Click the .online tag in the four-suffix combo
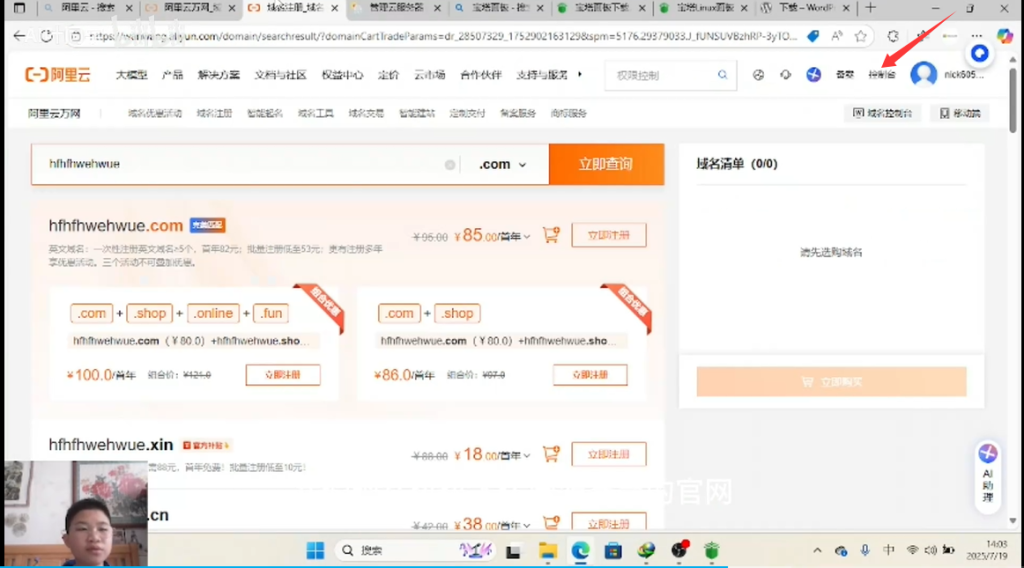Image resolution: width=1024 pixels, height=568 pixels. pos(213,313)
